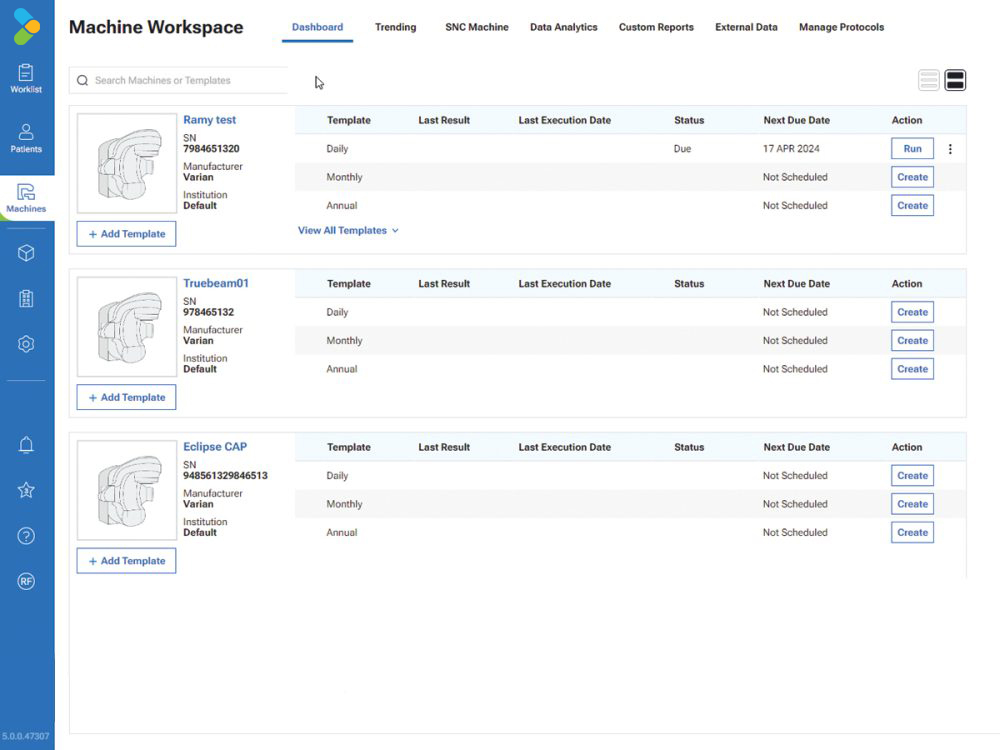The width and height of the screenshot is (1000, 750).
Task: Click the star favorites sidebar icon
Action: coord(26,490)
